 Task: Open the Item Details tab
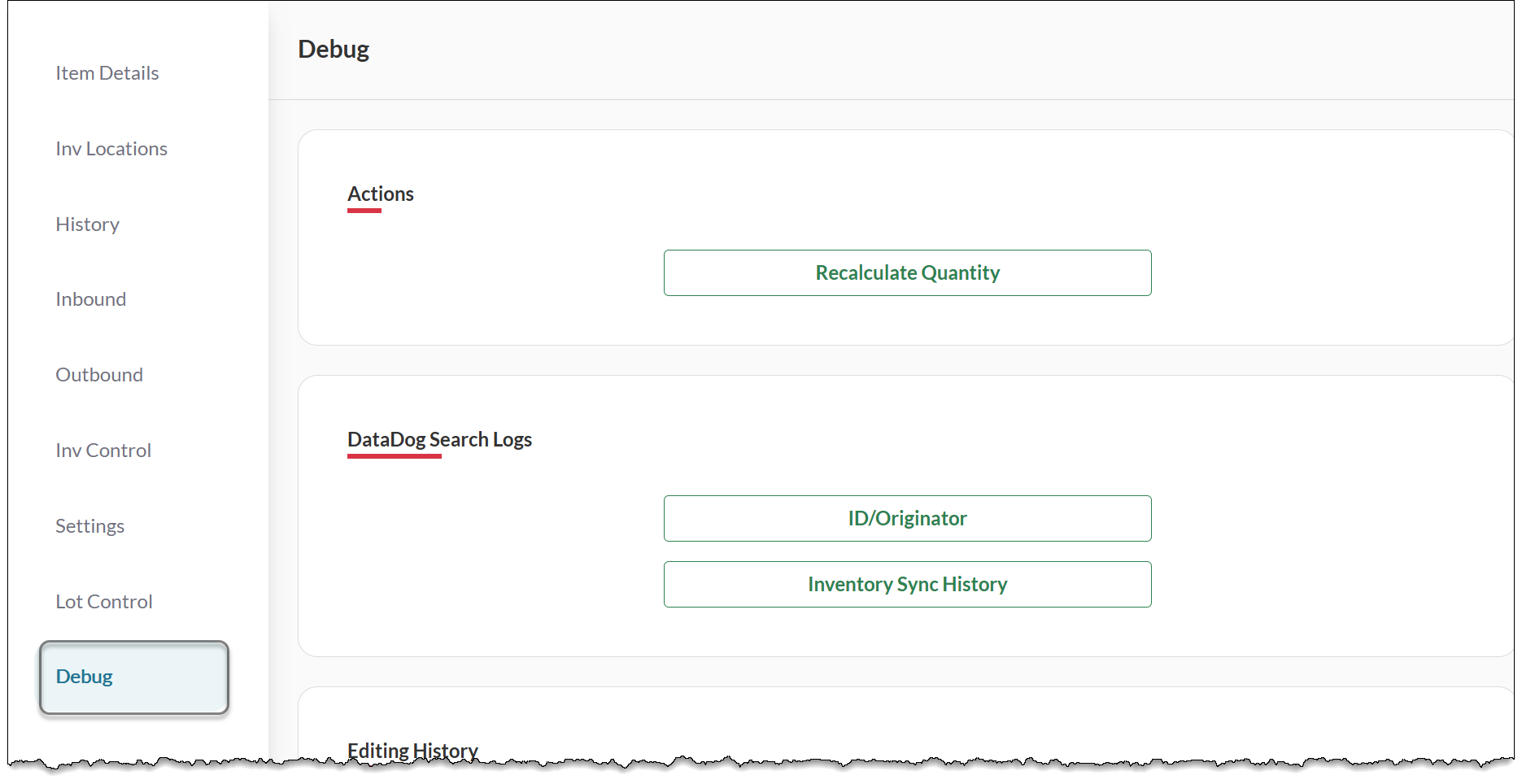pyautogui.click(x=107, y=73)
